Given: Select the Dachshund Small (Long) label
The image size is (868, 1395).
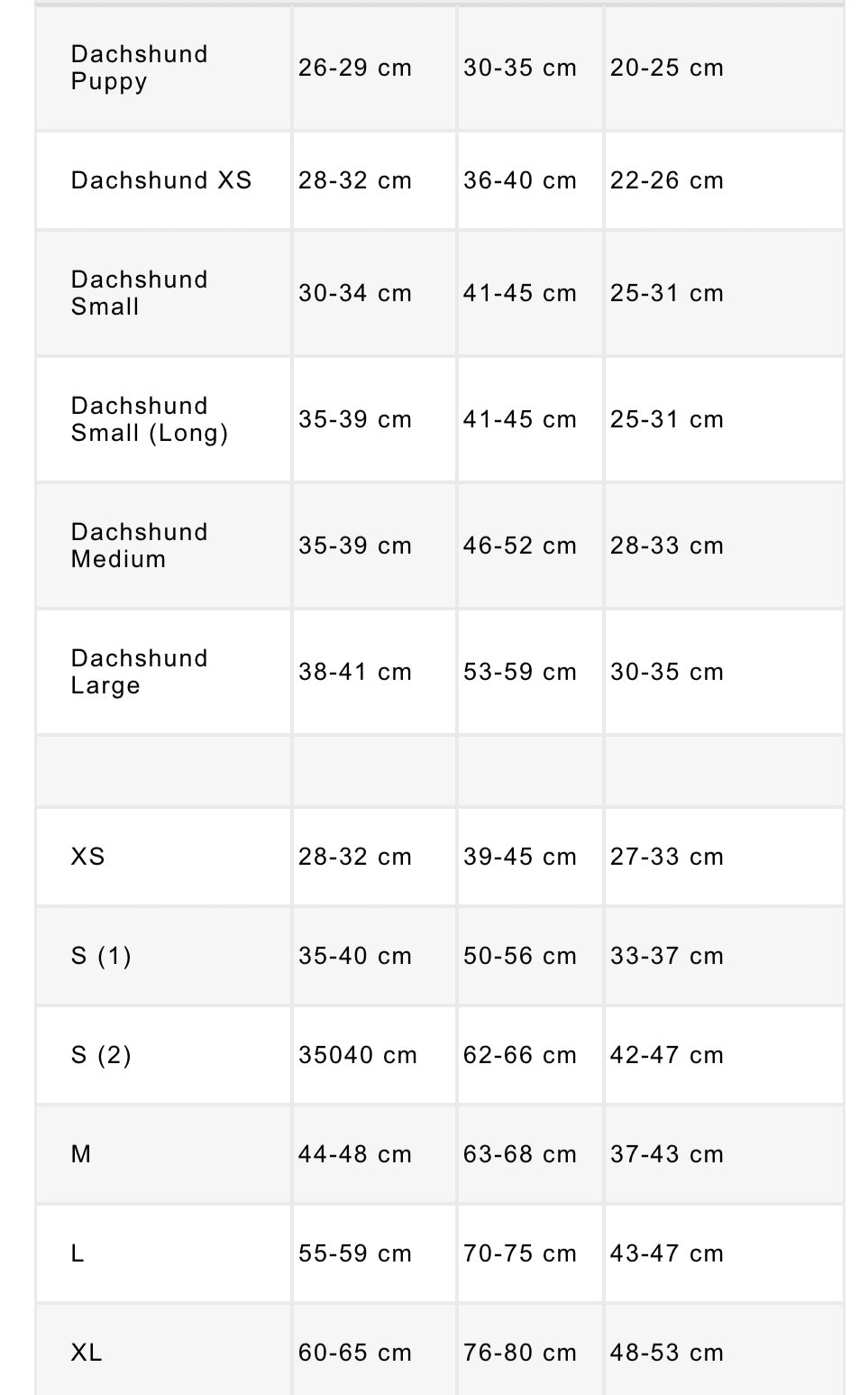Looking at the screenshot, I should pyautogui.click(x=150, y=419).
